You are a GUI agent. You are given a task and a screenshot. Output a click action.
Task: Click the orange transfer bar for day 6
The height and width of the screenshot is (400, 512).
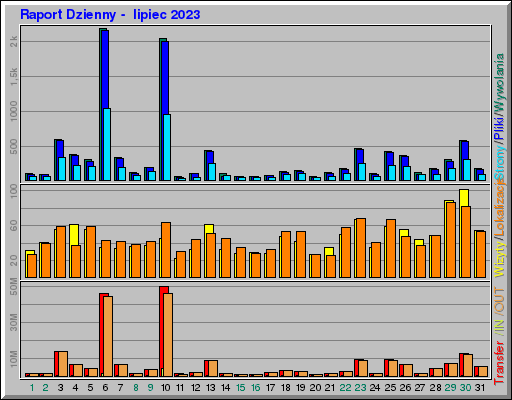tap(108, 337)
